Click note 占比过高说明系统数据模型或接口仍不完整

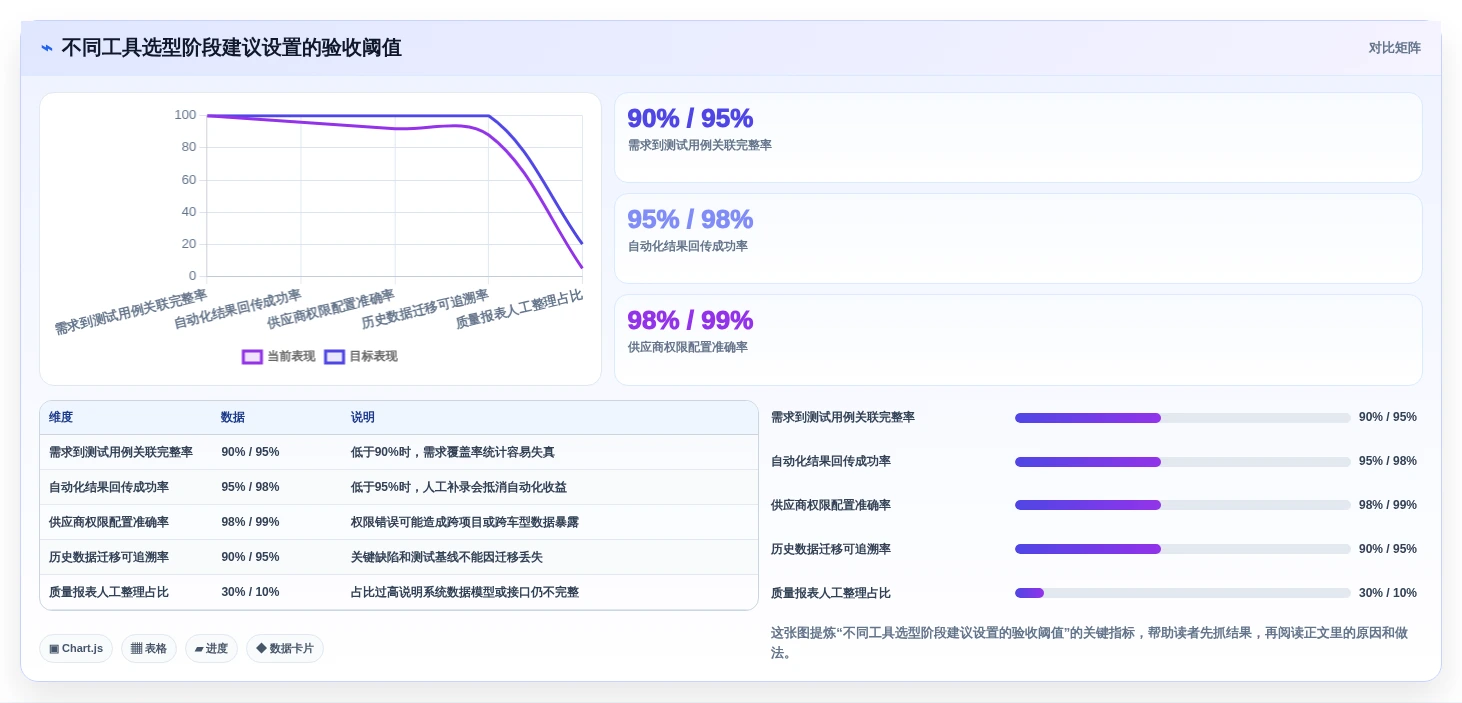[x=465, y=592]
